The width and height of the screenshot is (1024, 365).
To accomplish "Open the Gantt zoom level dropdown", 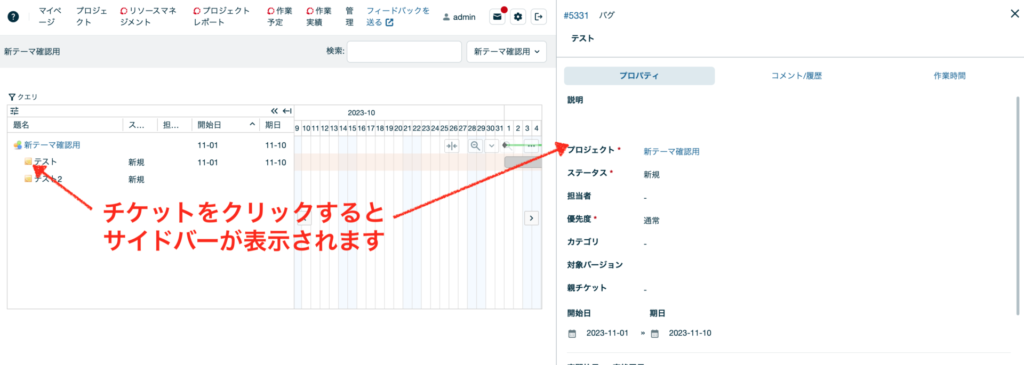I will 492,146.
